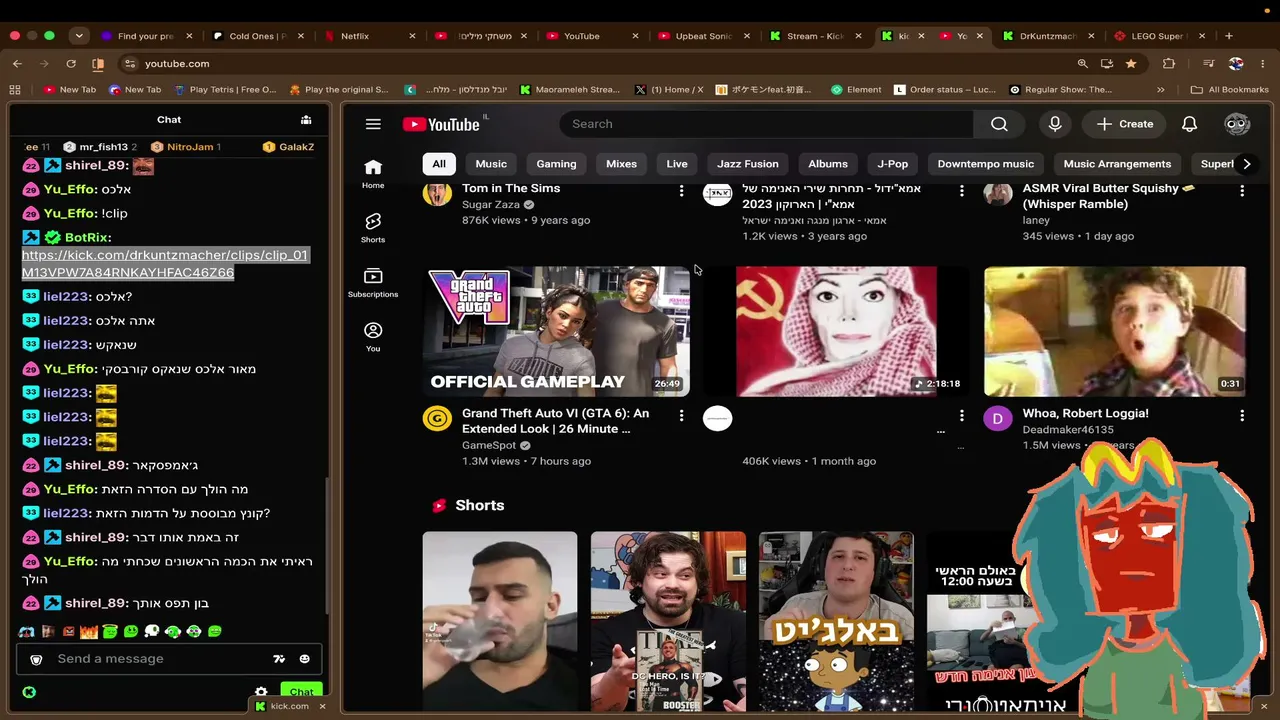The image size is (1280, 720).
Task: Go to YouTube home via the logo
Action: (441, 124)
